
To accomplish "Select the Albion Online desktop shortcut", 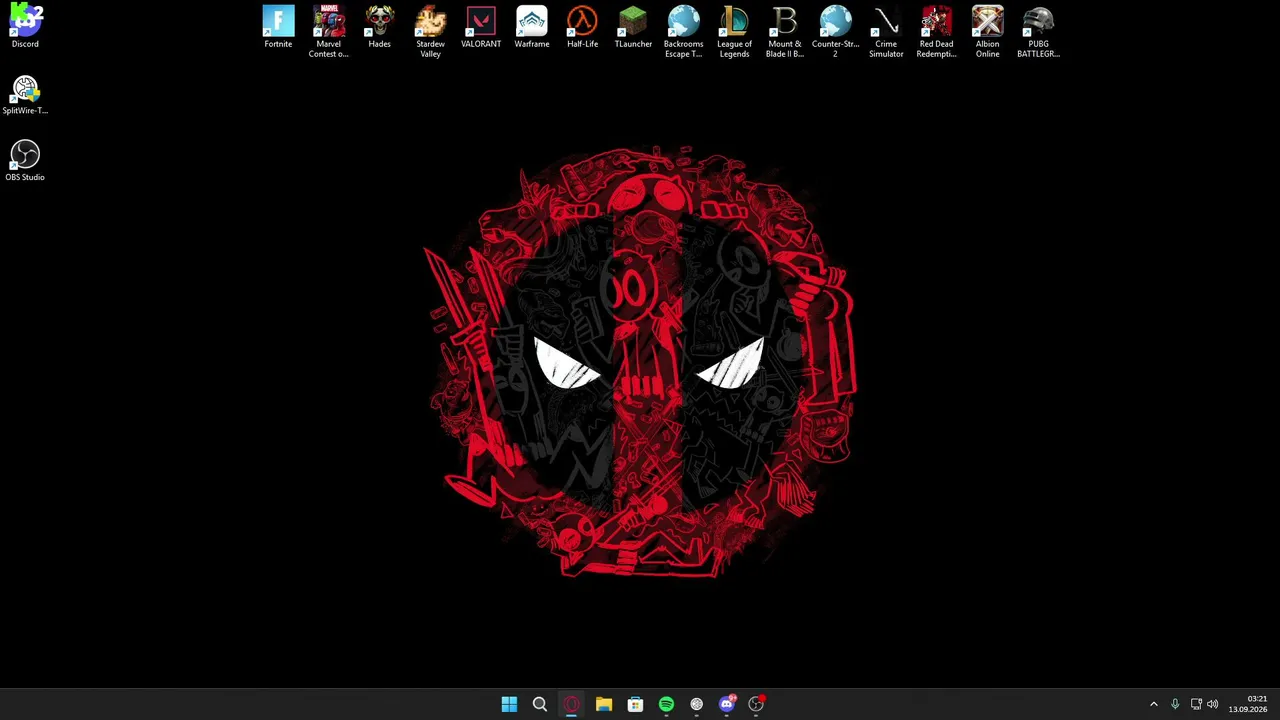I will [988, 31].
